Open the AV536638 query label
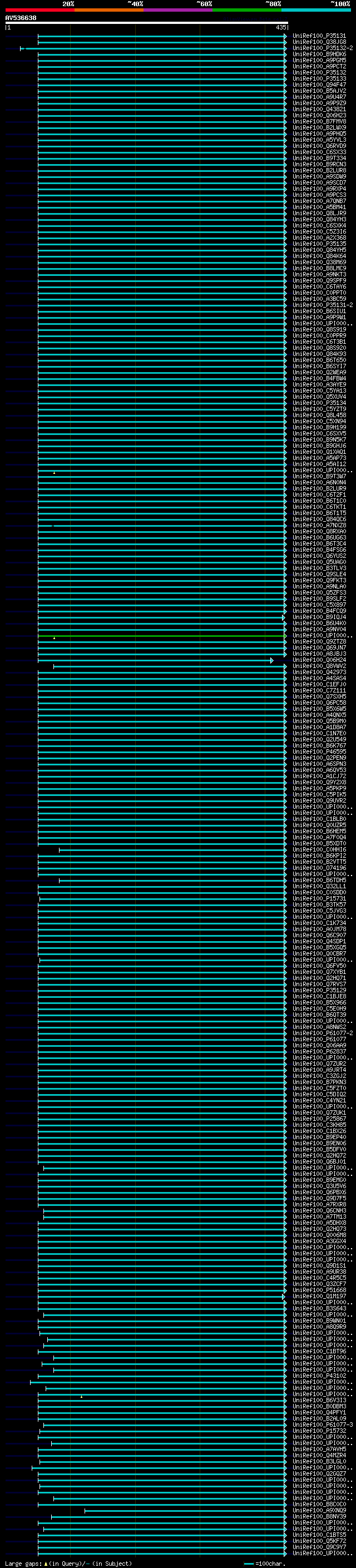356x1568 pixels. click(21, 18)
